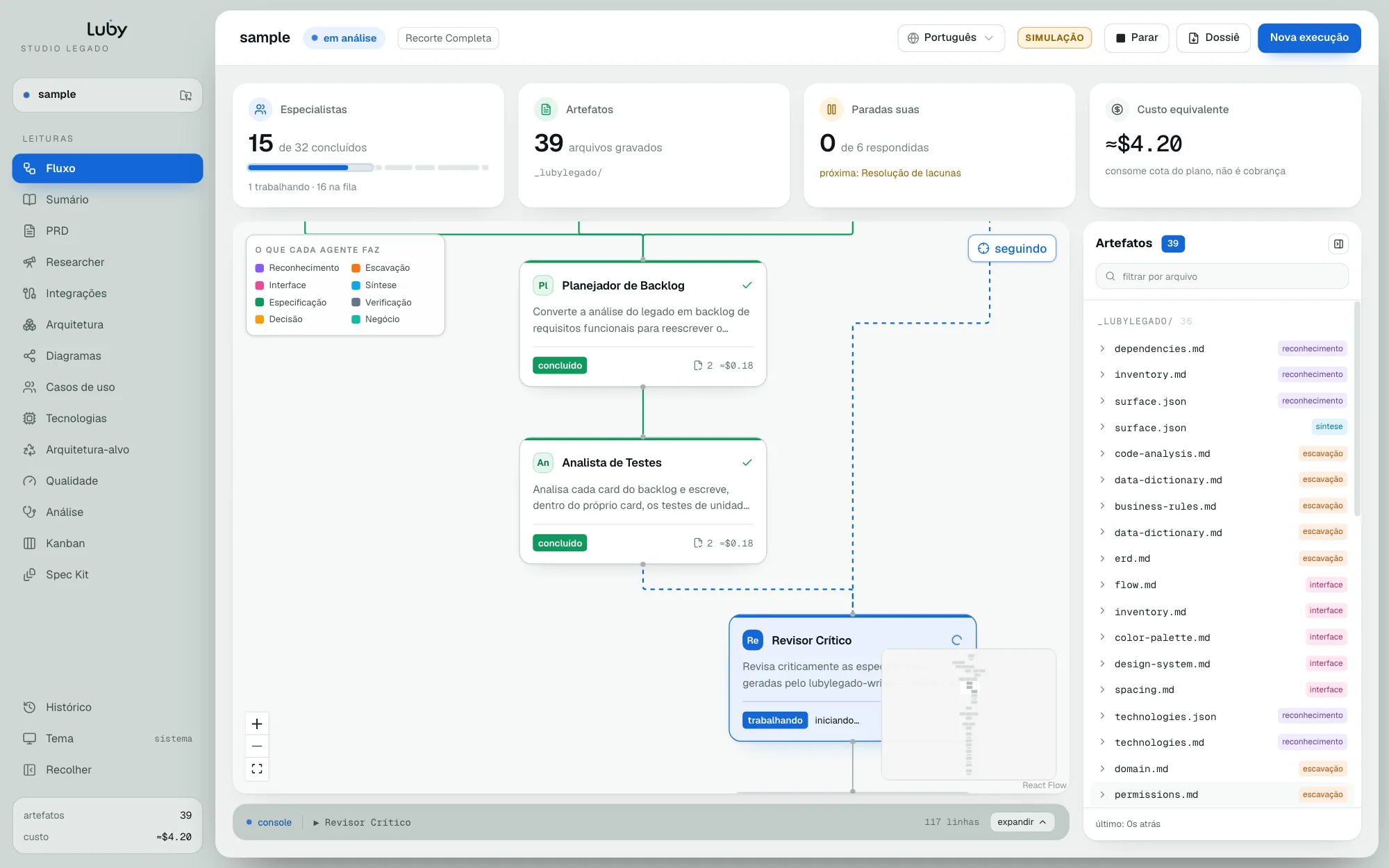Click the Arquitetura cubes icon
1389x868 pixels.
[x=29, y=324]
